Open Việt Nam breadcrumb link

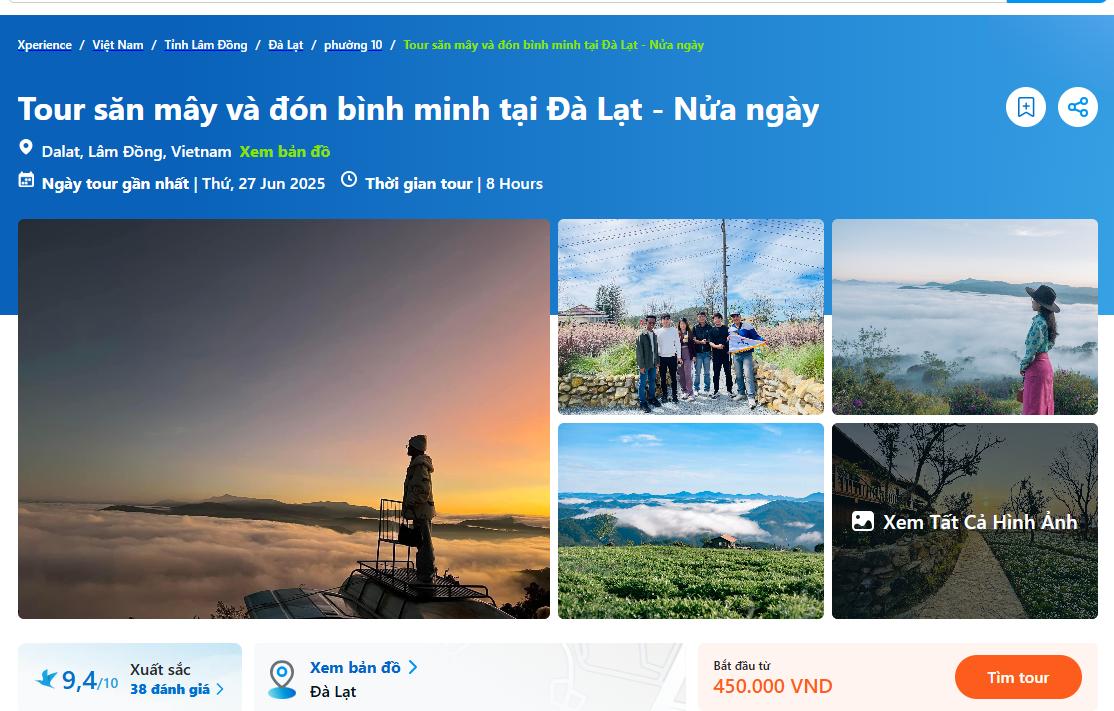point(118,45)
